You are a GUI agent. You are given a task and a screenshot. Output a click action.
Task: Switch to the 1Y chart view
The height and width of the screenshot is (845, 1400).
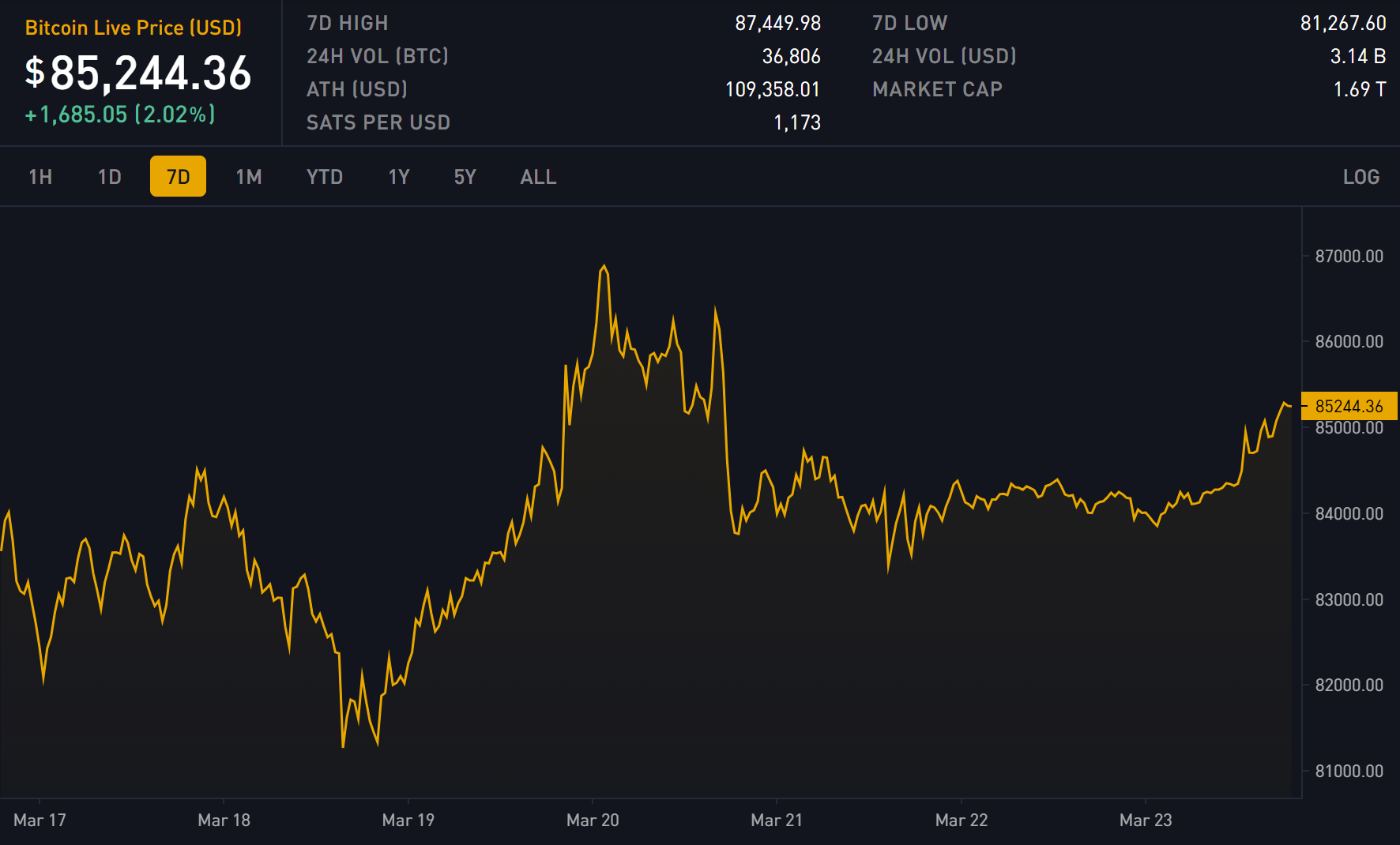(399, 177)
